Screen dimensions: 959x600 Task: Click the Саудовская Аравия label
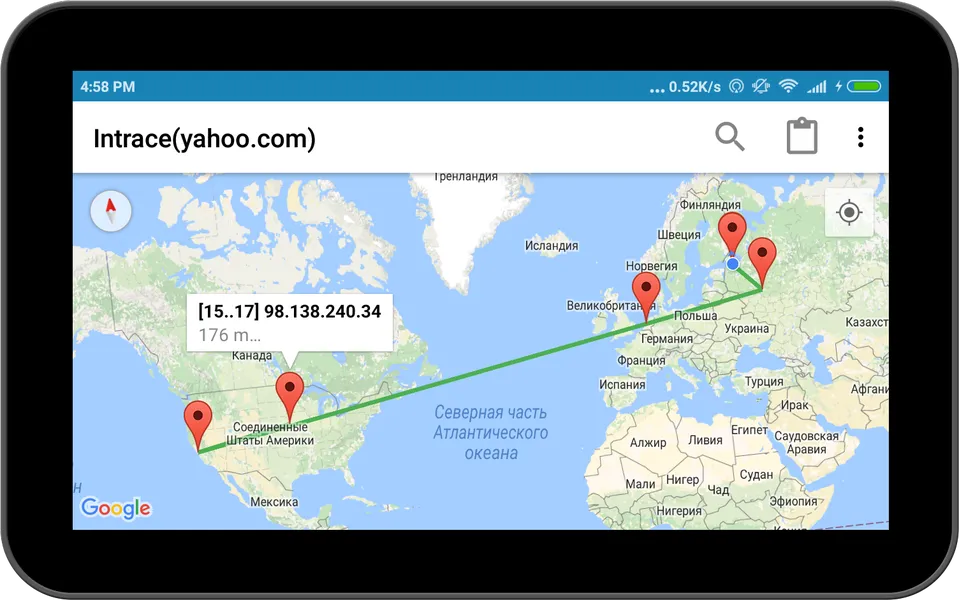807,443
